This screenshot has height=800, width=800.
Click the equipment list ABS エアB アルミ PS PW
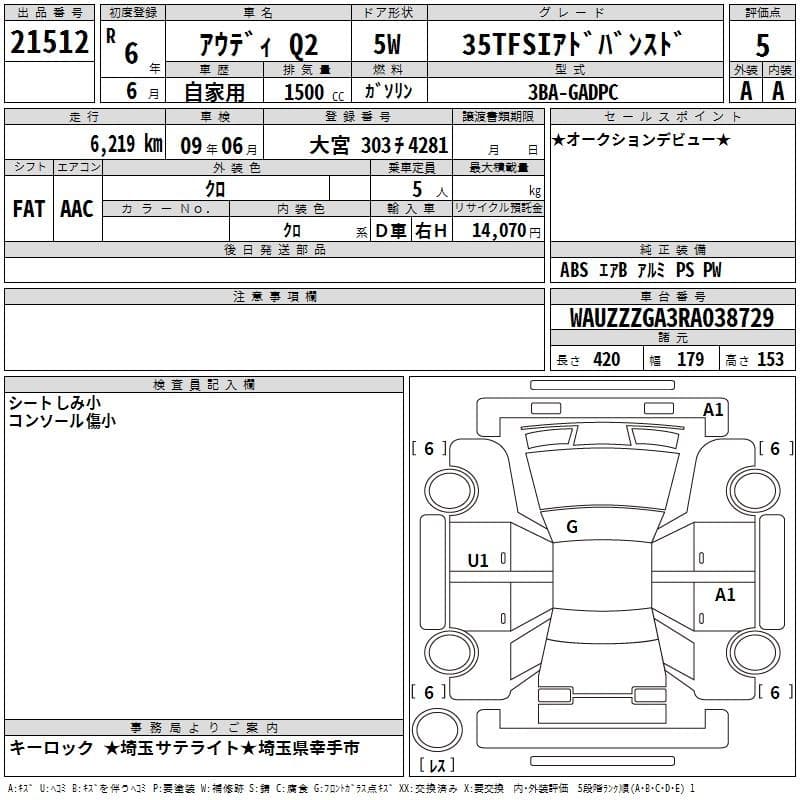click(641, 270)
